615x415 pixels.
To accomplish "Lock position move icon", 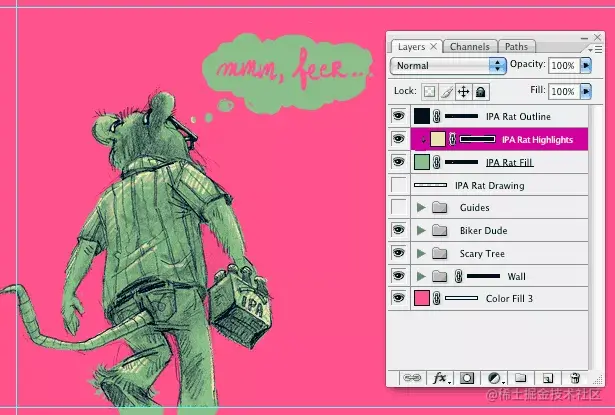I will (464, 92).
